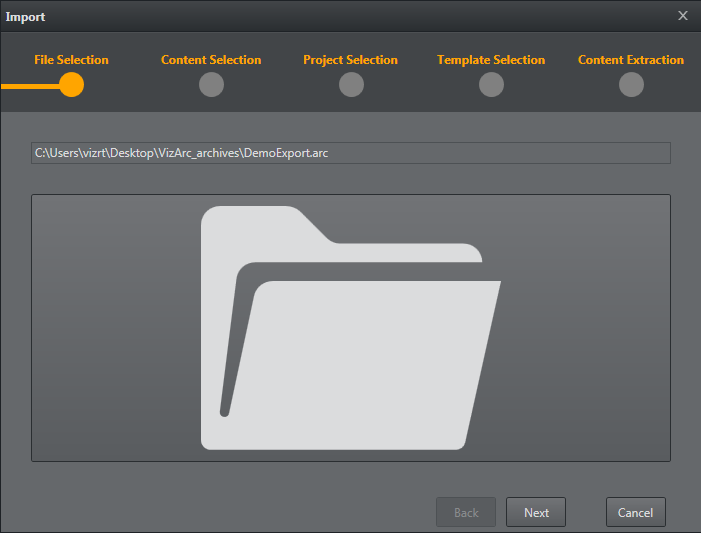Close the Import dialog with X
This screenshot has width=701, height=533.
point(683,16)
